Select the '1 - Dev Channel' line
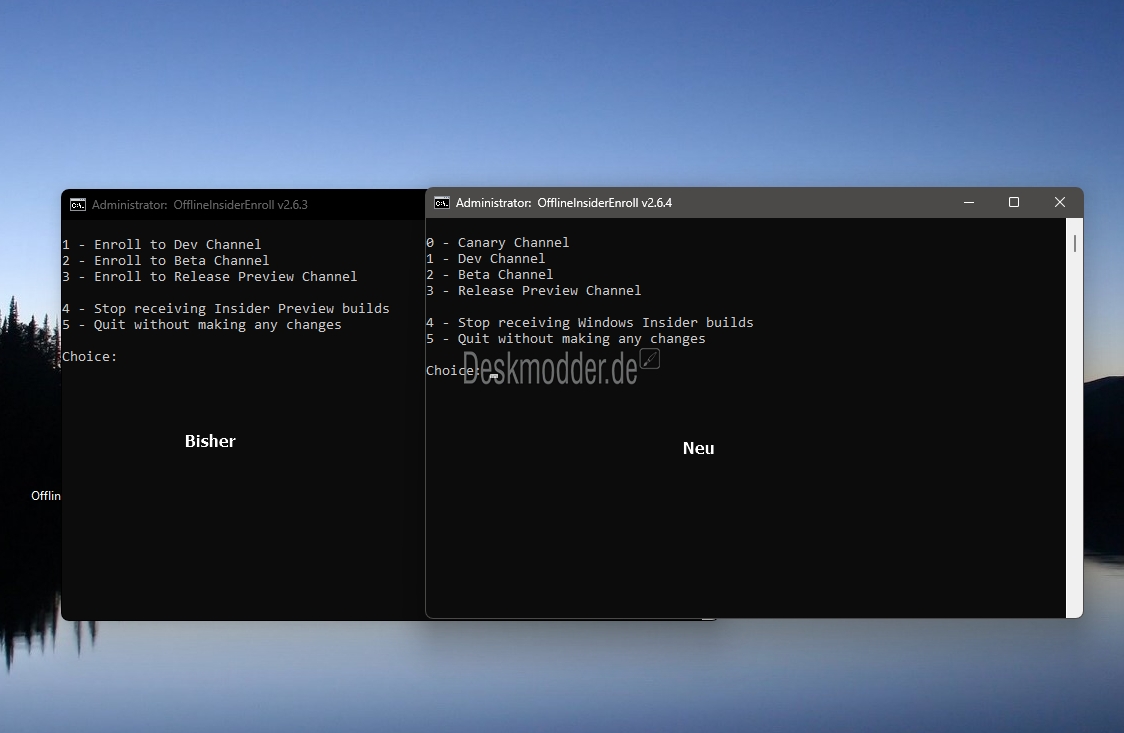This screenshot has height=733, width=1124. click(x=485, y=259)
